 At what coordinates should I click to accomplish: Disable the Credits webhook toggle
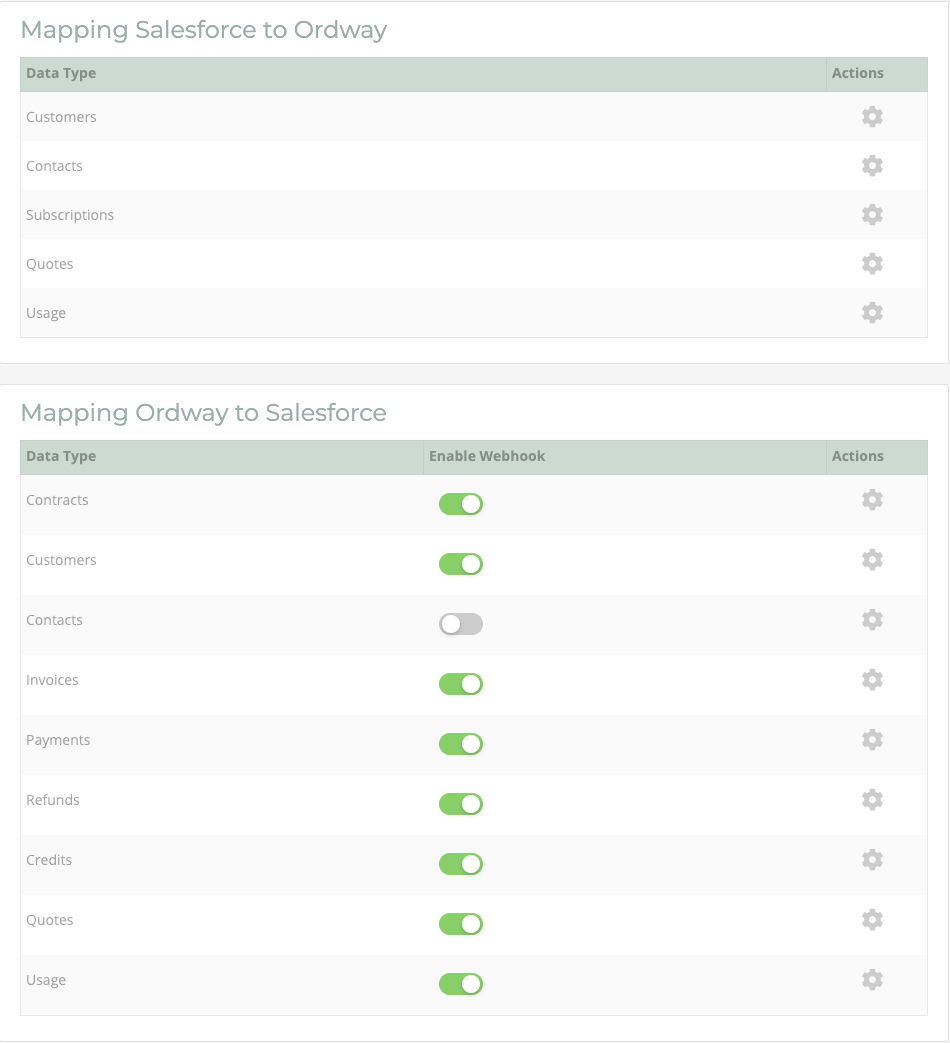pos(461,864)
